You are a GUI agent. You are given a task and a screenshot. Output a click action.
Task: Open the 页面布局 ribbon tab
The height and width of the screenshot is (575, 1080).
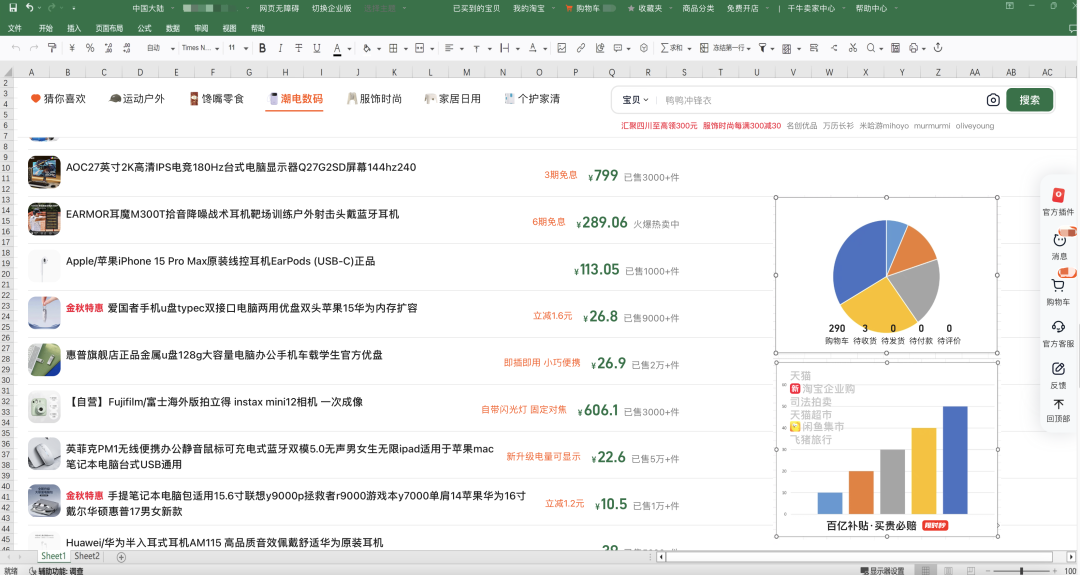(x=110, y=29)
